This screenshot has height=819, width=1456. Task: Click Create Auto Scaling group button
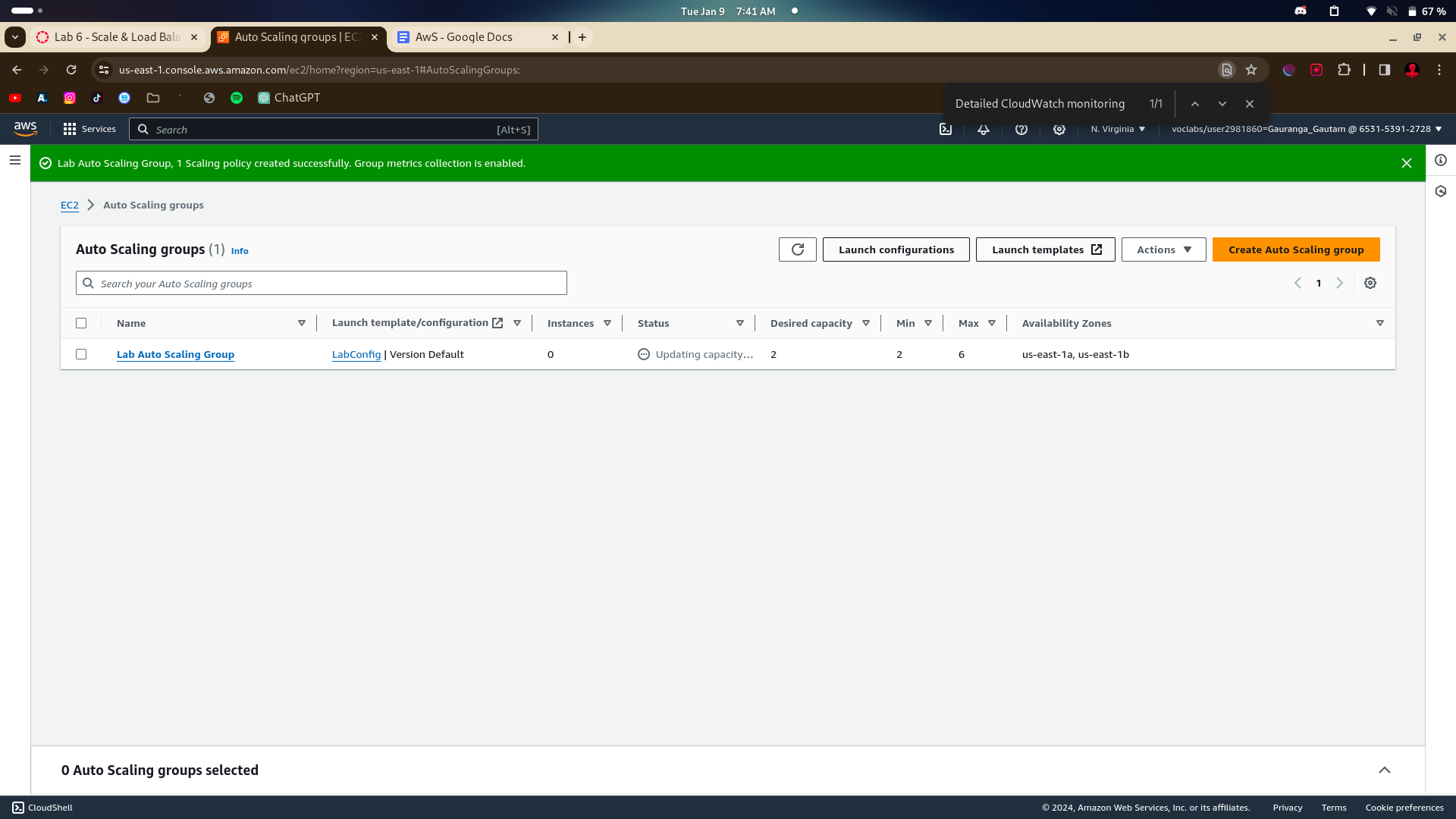point(1296,249)
